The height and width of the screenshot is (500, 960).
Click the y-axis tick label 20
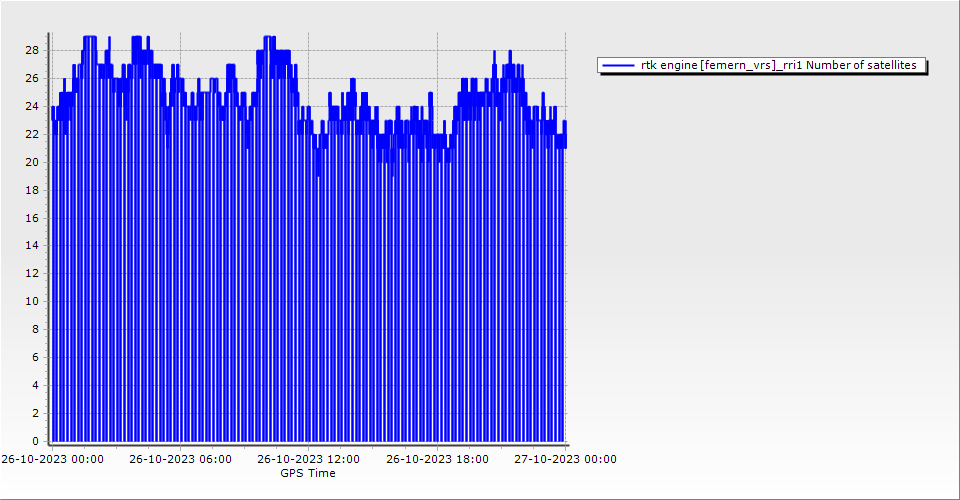pyautogui.click(x=32, y=162)
